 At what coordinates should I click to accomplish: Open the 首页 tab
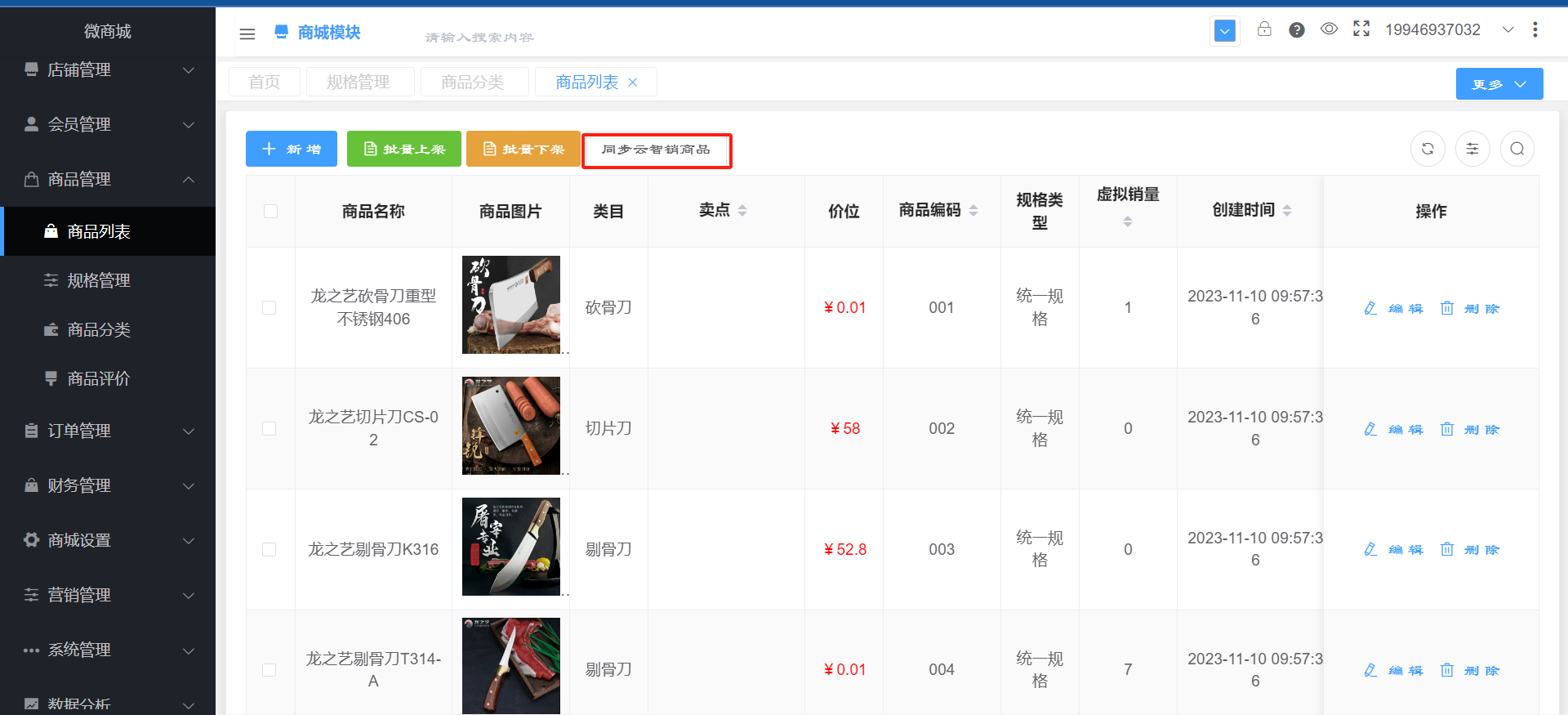tap(265, 82)
